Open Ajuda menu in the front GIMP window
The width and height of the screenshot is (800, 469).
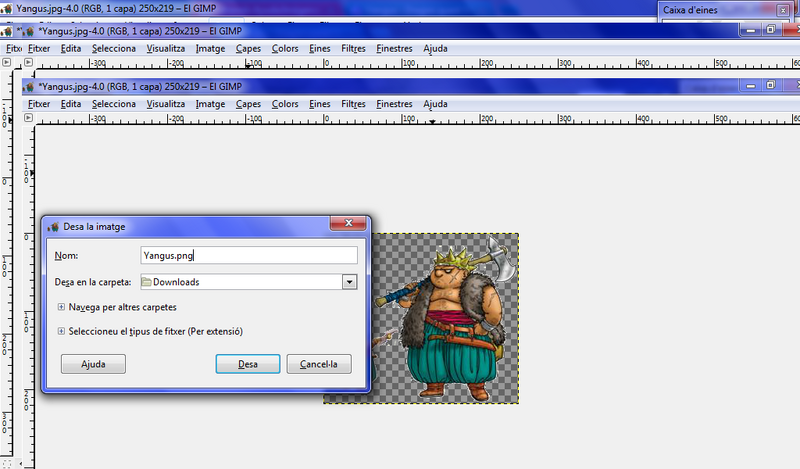[x=435, y=104]
